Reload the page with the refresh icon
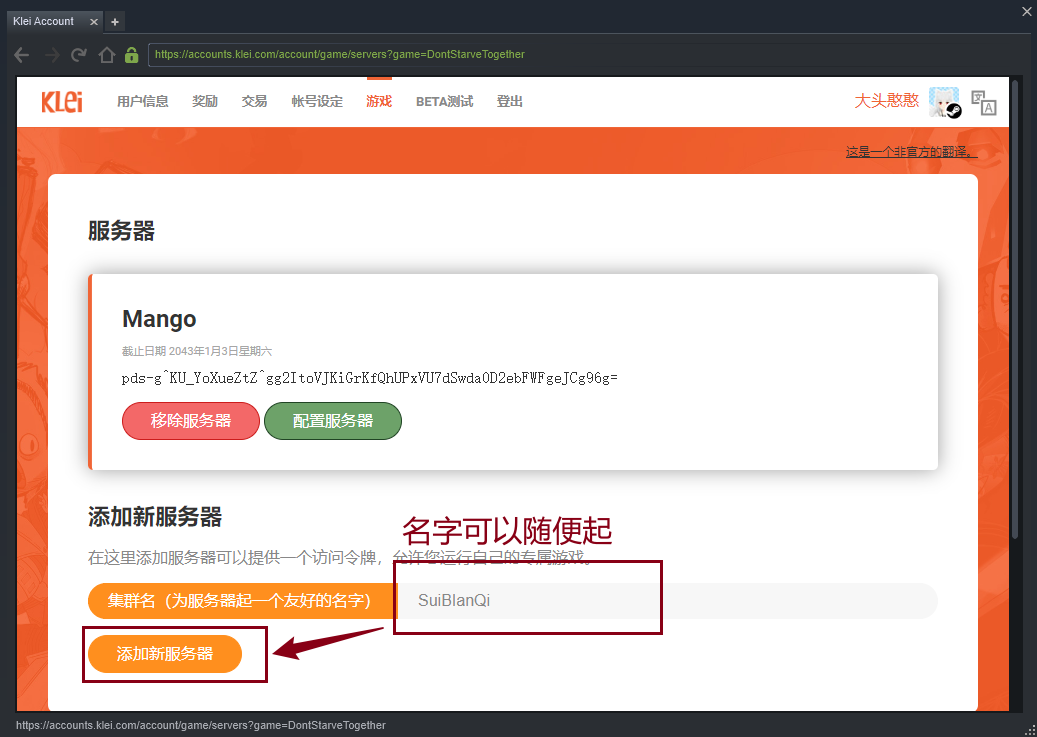 point(79,55)
